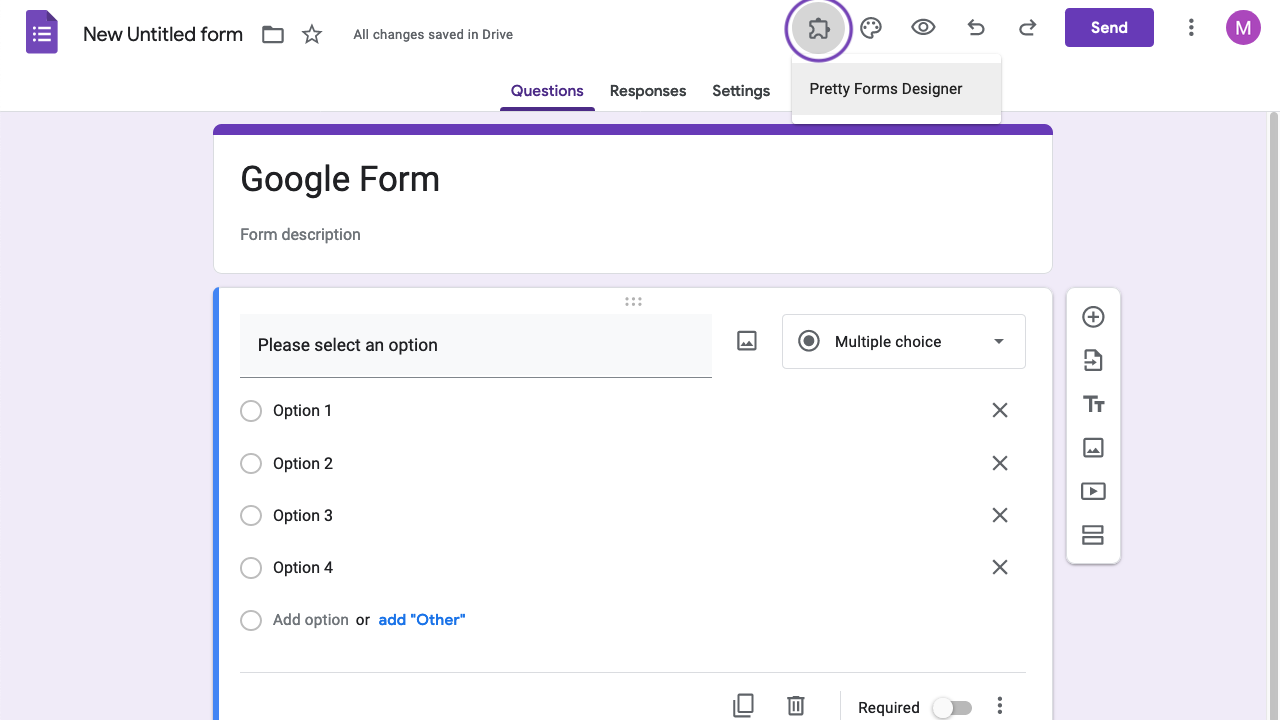Switch to the Responses tab
Viewport: 1280px width, 720px height.
click(x=648, y=91)
